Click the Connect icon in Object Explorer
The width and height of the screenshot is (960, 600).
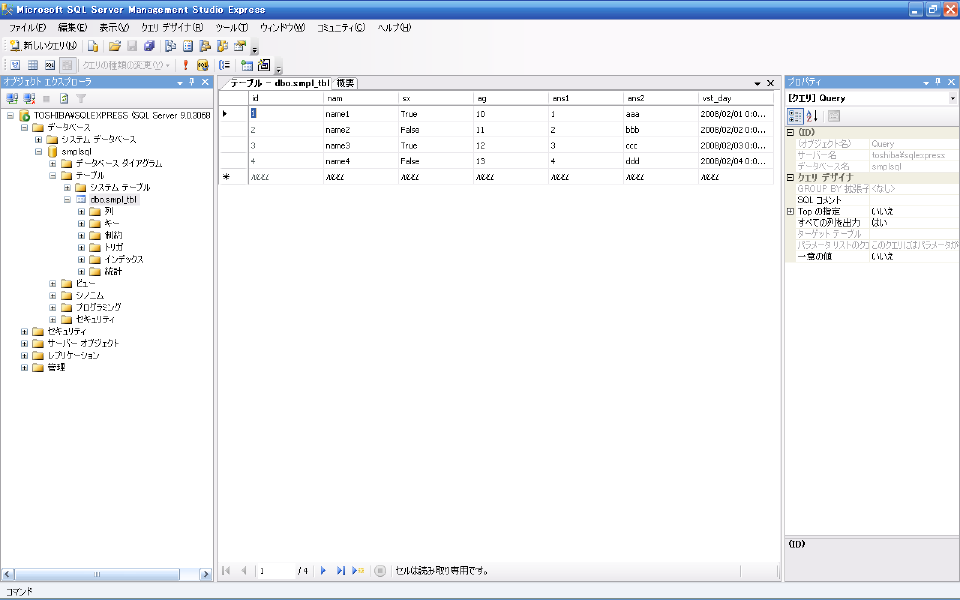pos(12,99)
